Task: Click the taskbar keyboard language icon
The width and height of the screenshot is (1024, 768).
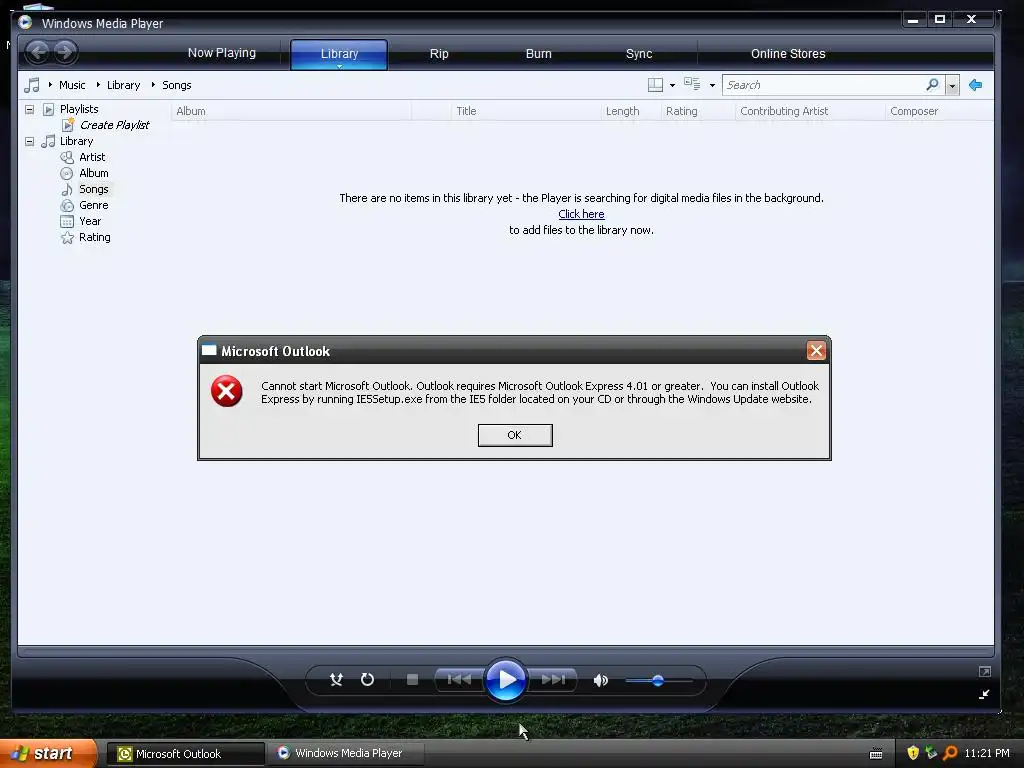Action: 876,754
